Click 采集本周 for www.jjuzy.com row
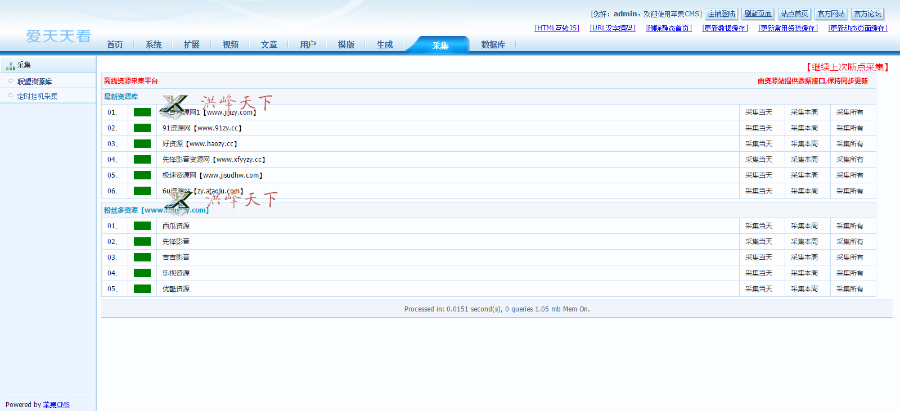The image size is (900, 411). (x=804, y=113)
